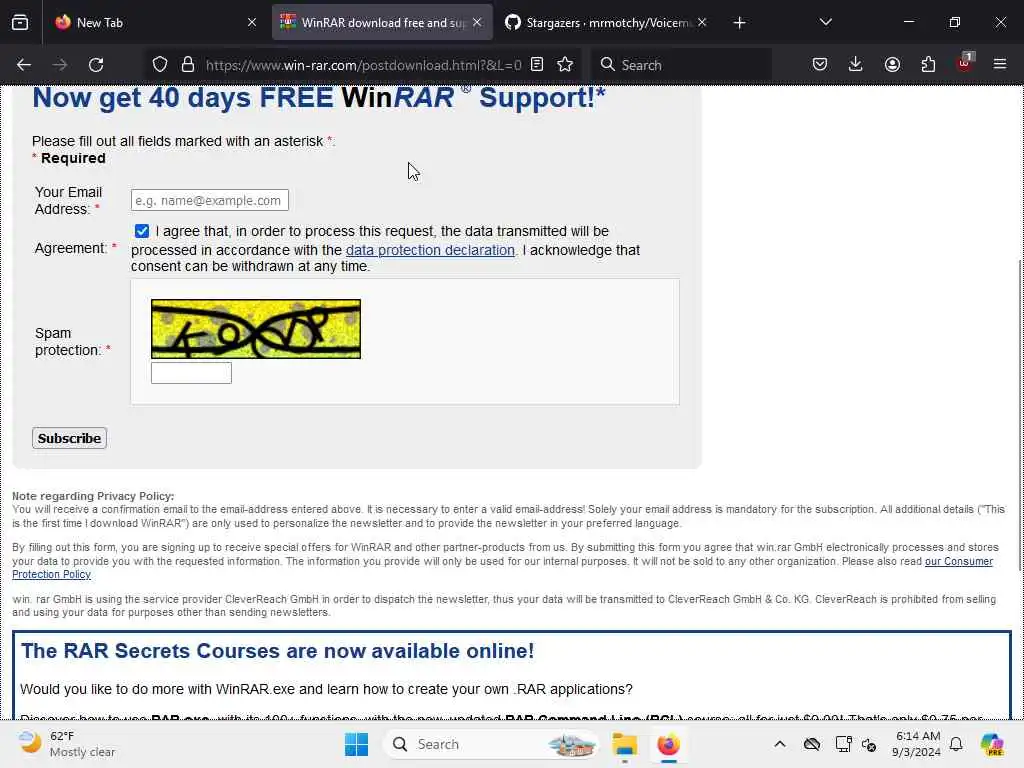The height and width of the screenshot is (768, 1024).
Task: Click the browser Search box
Action: [682, 65]
